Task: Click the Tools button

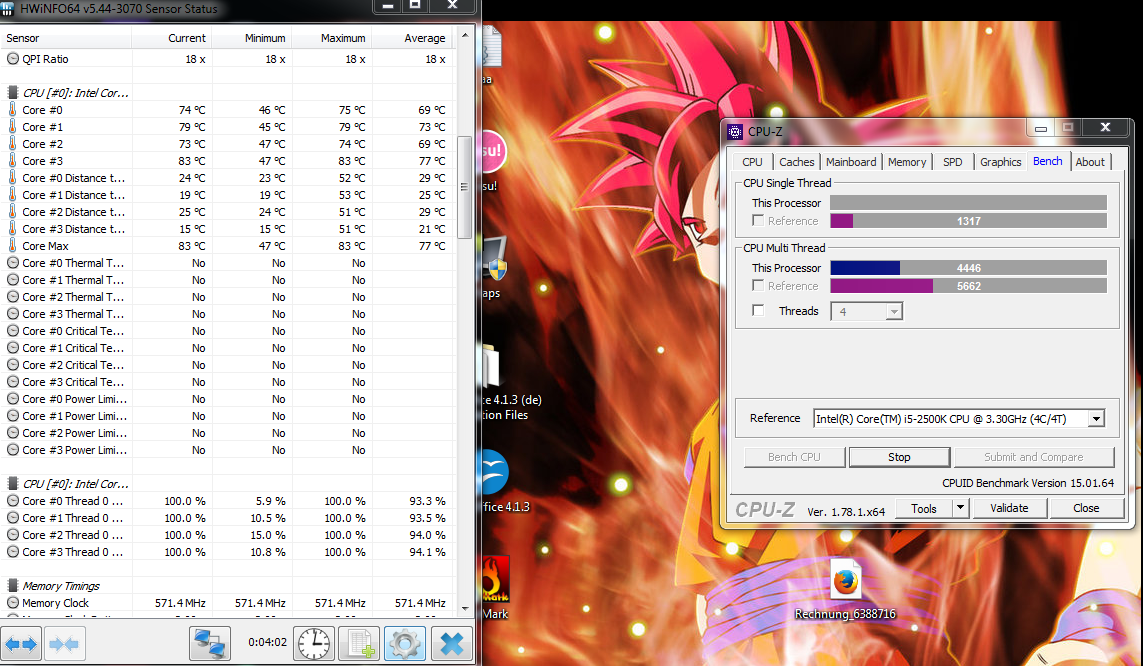Action: coord(924,508)
